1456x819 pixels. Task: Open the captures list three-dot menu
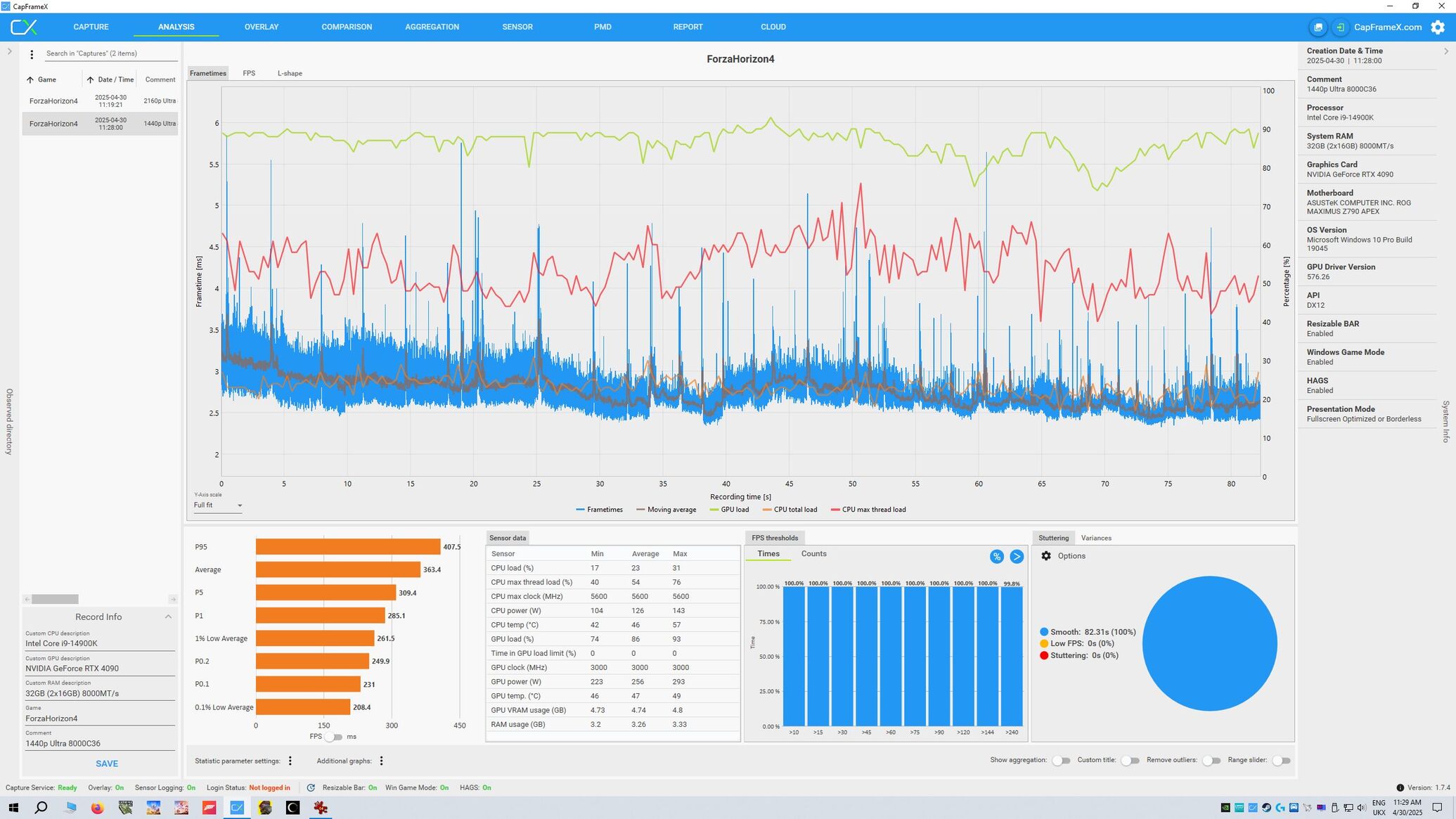(32, 54)
